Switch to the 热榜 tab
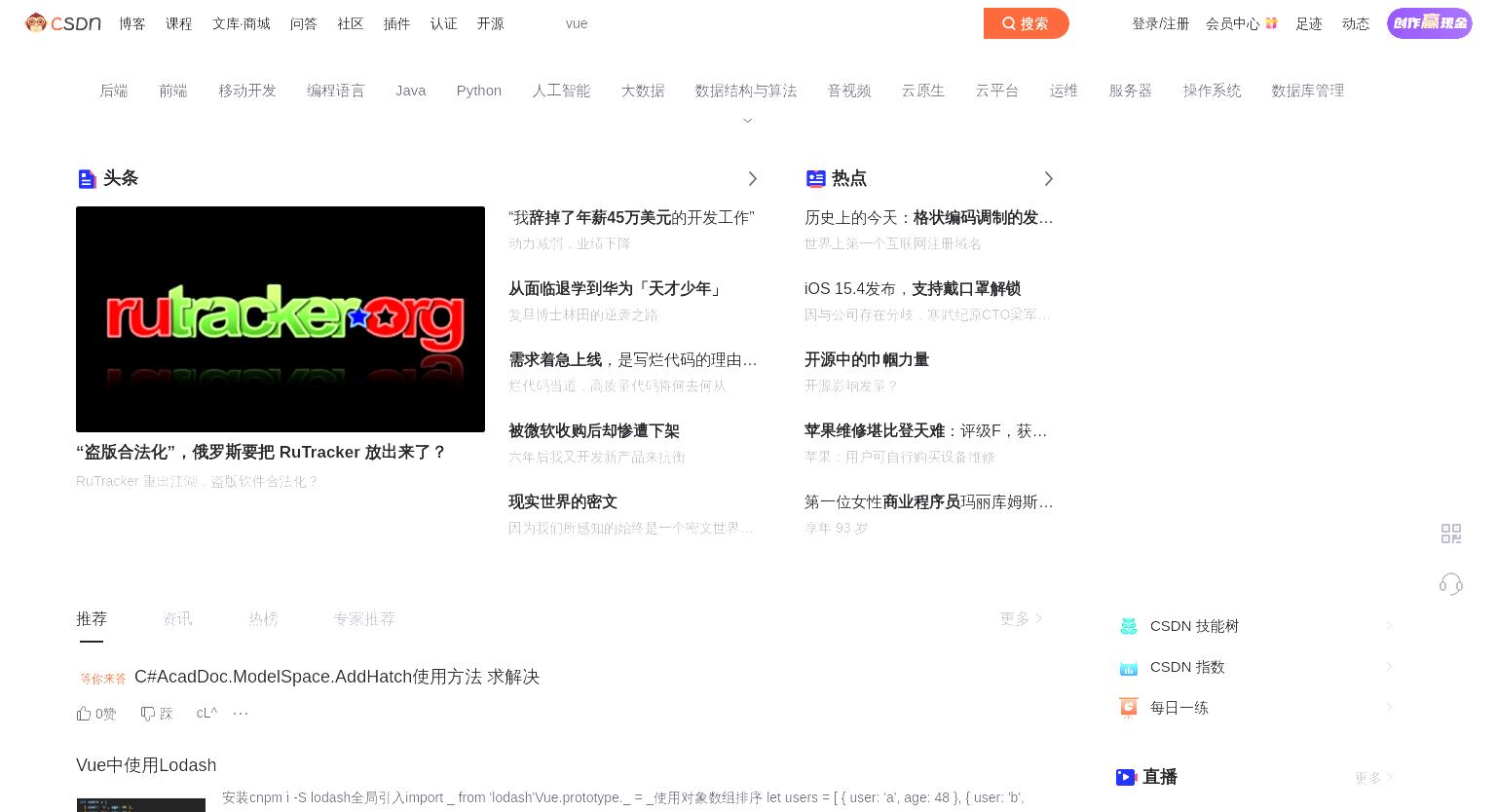The image size is (1496, 812). click(x=263, y=618)
